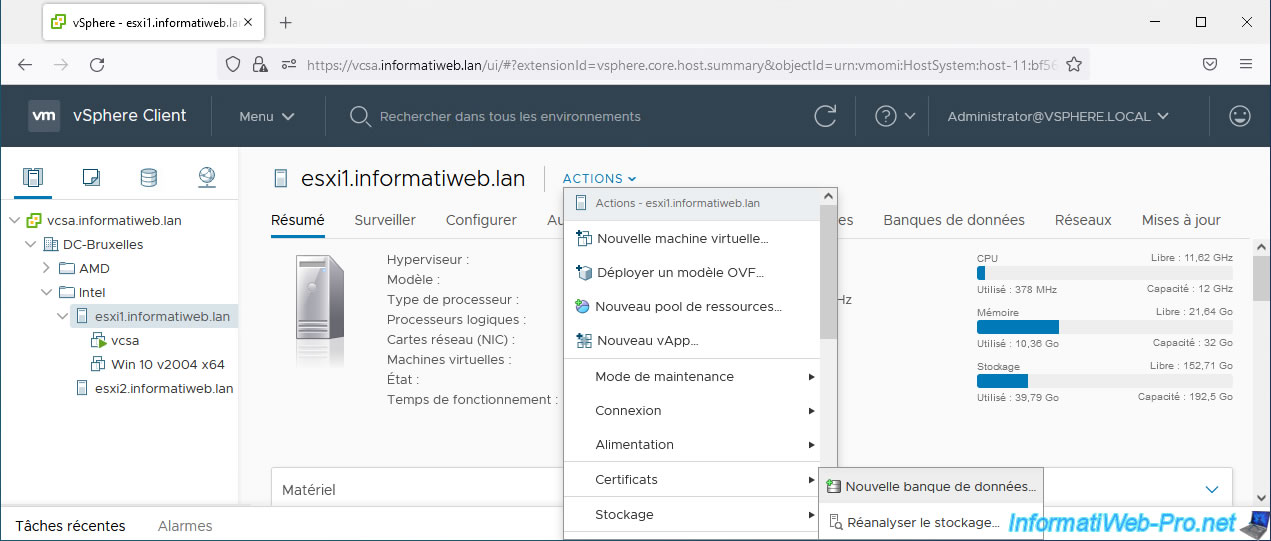Collapse esxi1.informatiweb.lan tree node
The height and width of the screenshot is (541, 1271).
(x=64, y=317)
